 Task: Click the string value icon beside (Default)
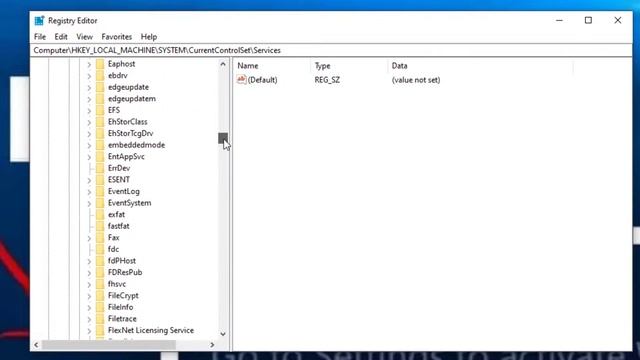[241, 80]
